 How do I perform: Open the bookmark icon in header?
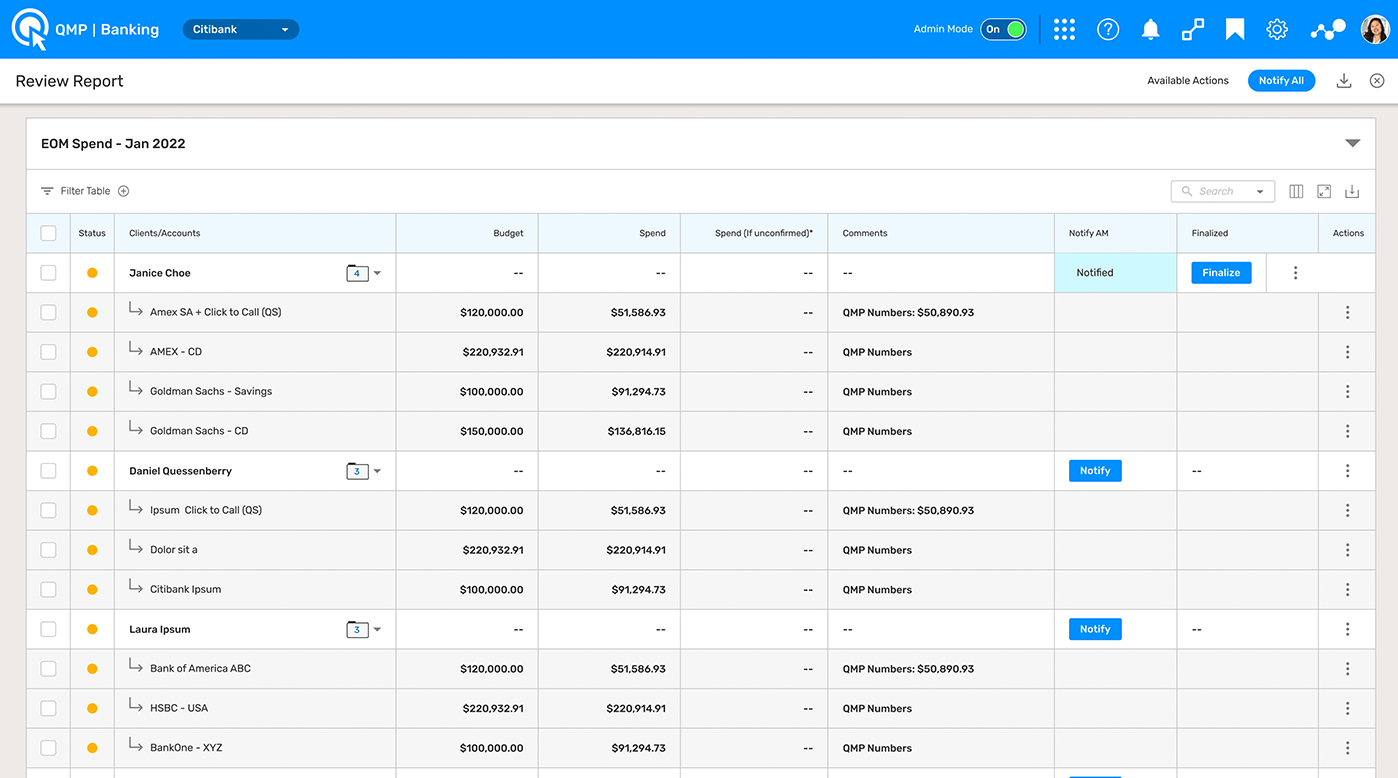coord(1235,29)
